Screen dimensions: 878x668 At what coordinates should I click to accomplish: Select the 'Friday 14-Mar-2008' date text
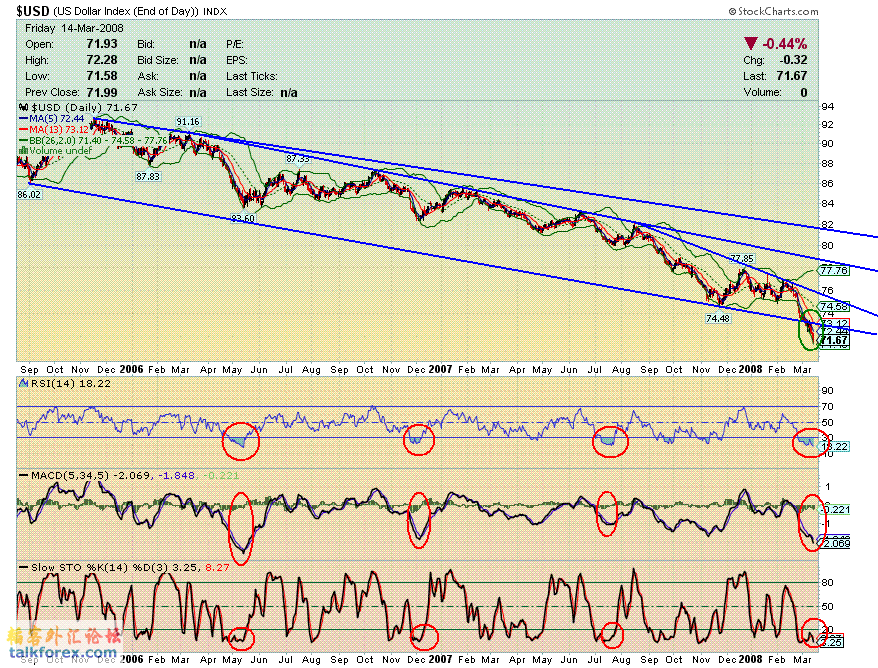(x=74, y=28)
